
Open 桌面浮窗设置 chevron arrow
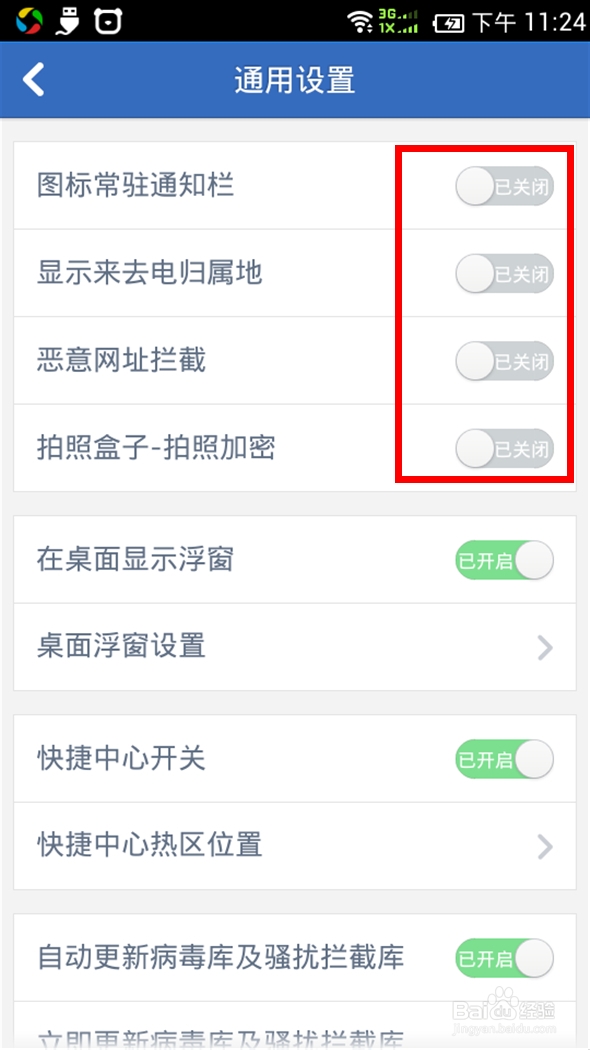546,648
